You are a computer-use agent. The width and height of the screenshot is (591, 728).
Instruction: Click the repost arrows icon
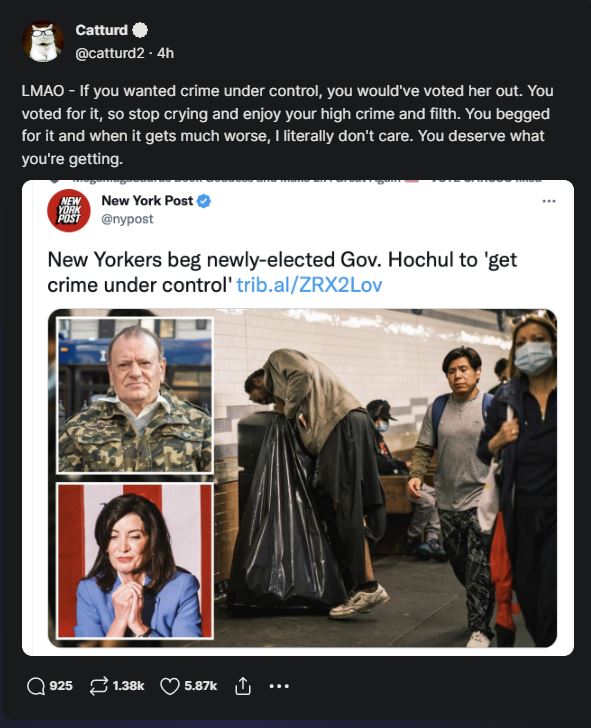coord(98,686)
